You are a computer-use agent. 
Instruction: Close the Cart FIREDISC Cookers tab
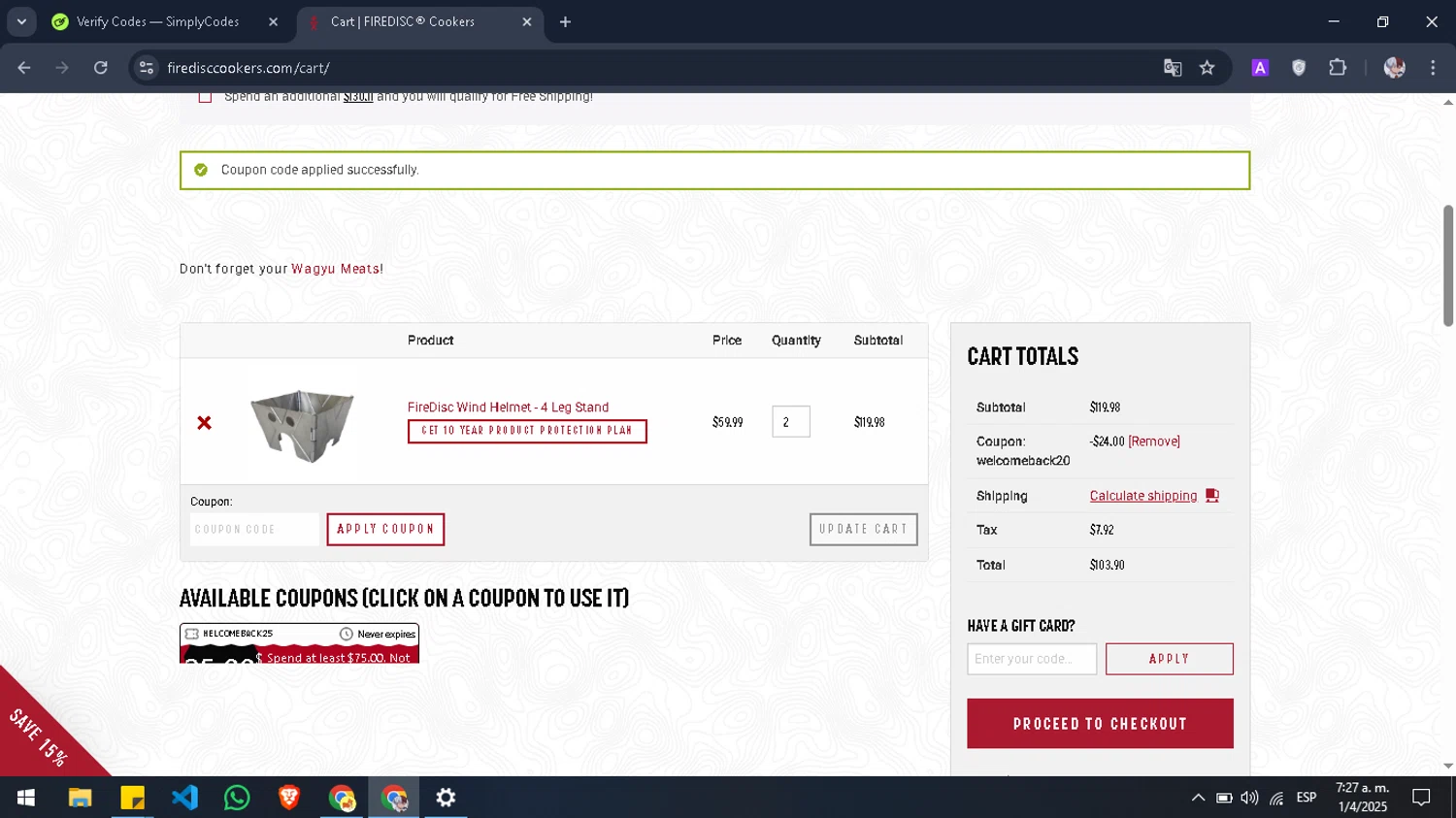[527, 21]
